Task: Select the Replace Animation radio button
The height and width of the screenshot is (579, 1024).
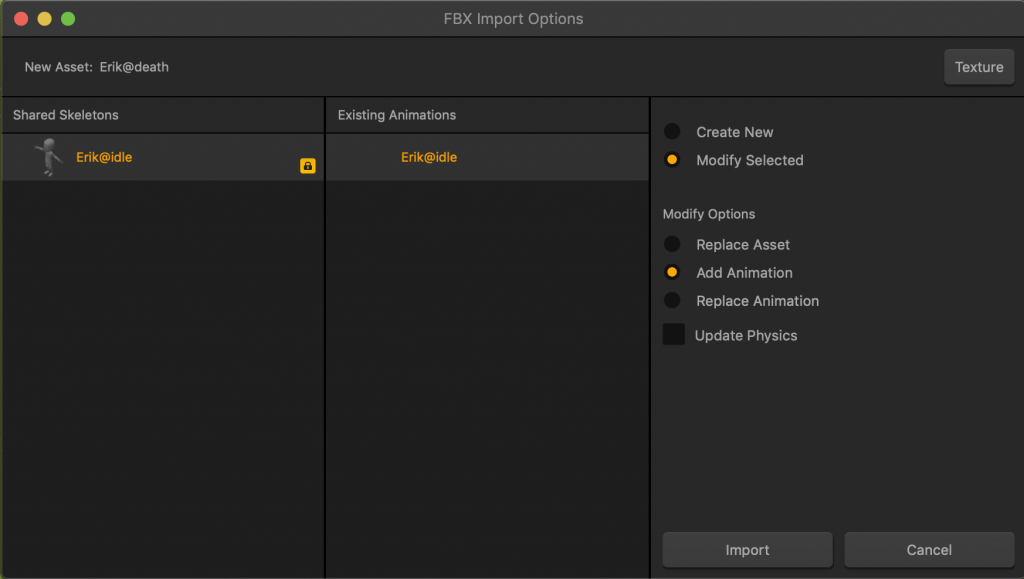Action: [x=672, y=300]
